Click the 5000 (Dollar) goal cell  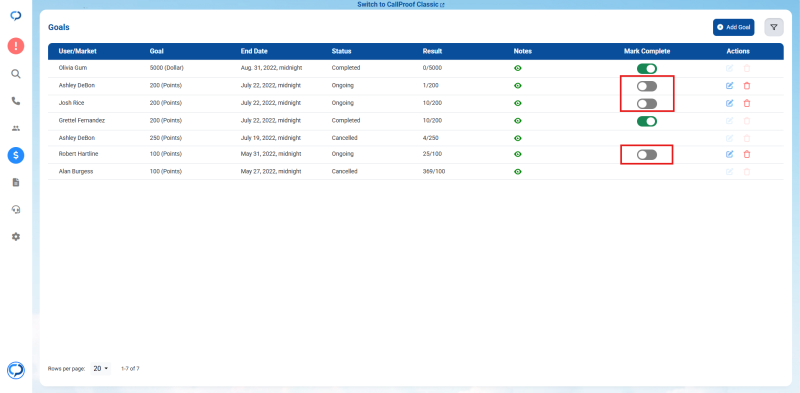[166, 68]
